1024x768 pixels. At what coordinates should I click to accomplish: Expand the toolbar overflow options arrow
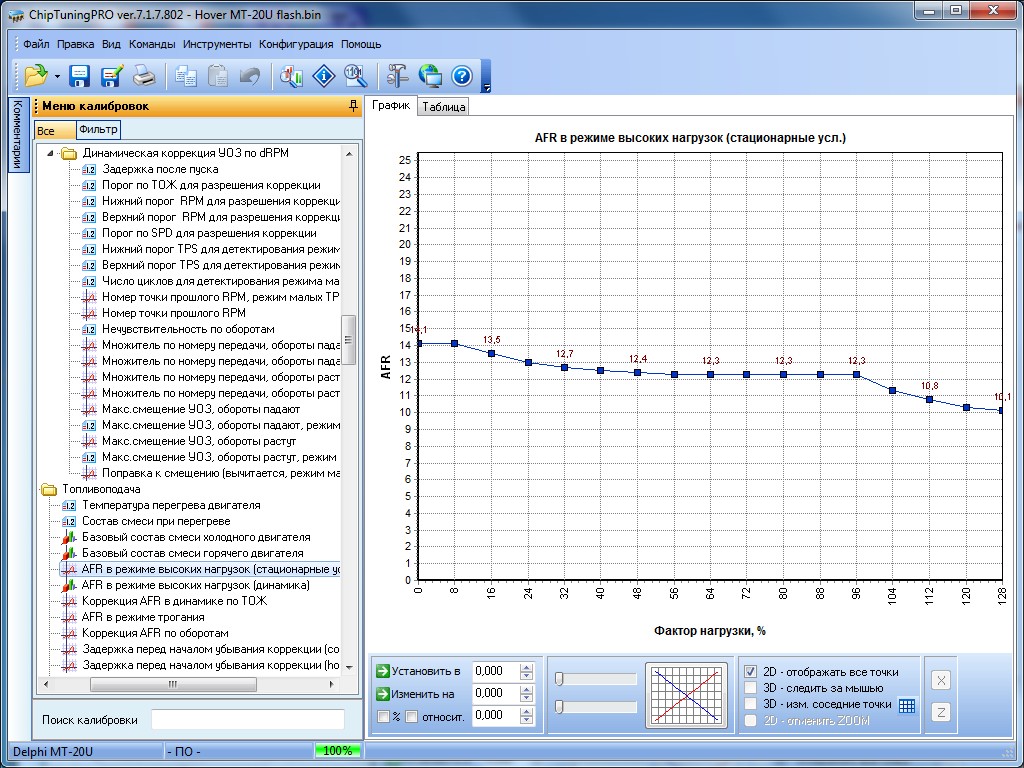pos(486,88)
